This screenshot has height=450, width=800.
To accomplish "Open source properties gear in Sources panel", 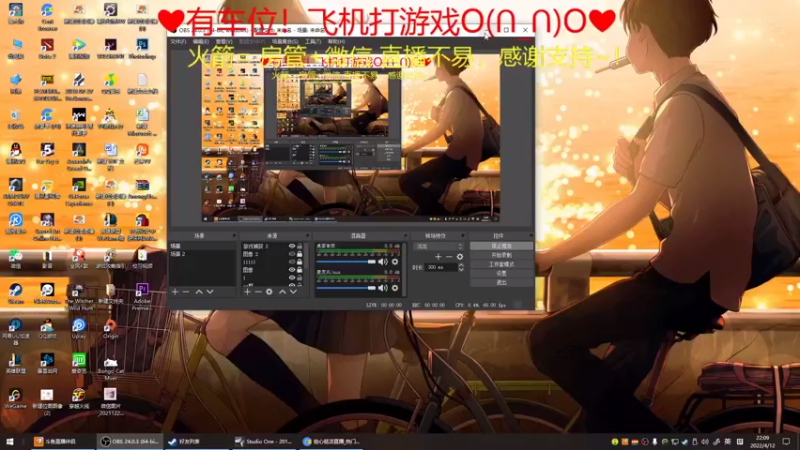I will point(269,292).
